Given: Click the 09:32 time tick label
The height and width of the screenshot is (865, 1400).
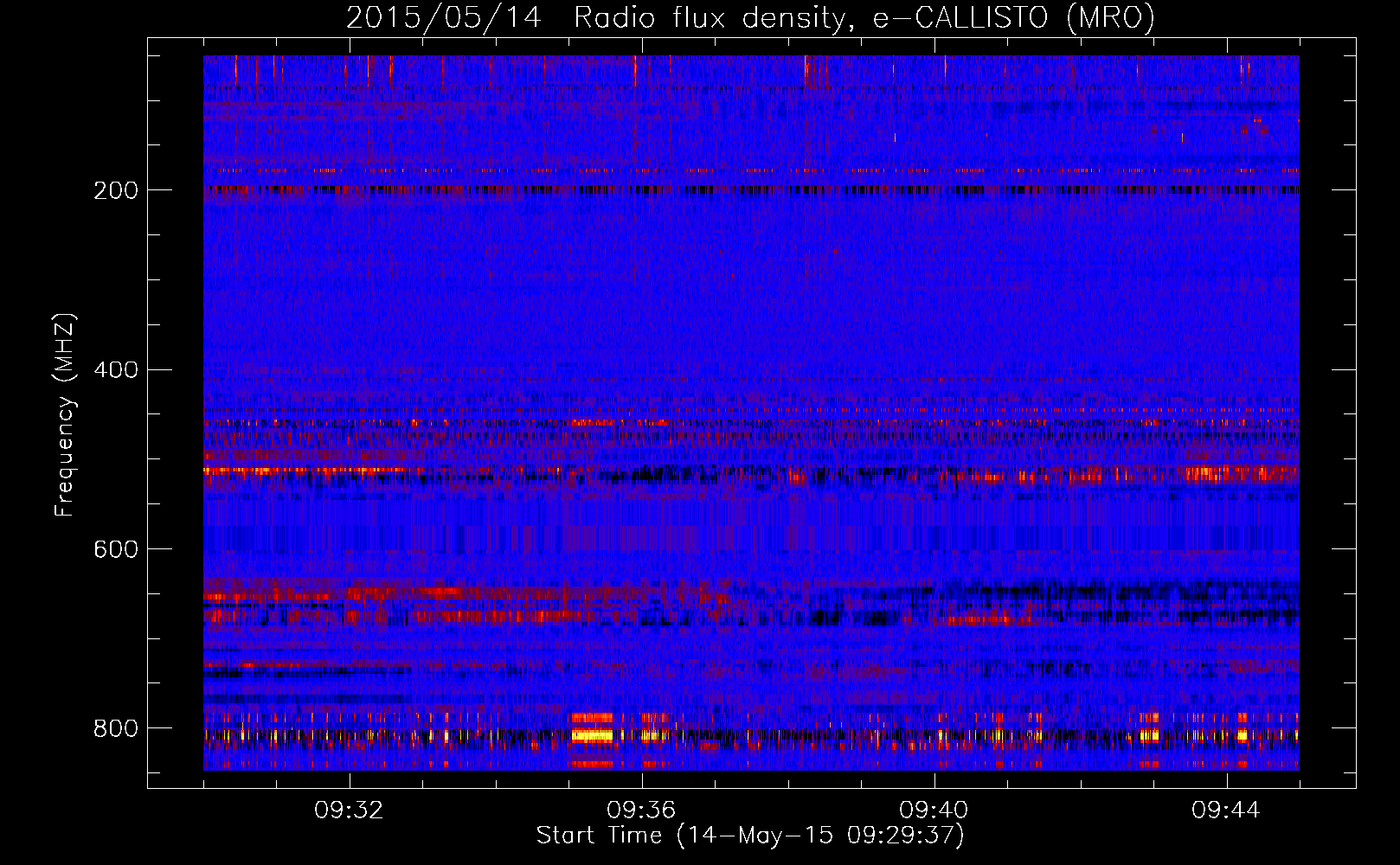Looking at the screenshot, I should point(349,810).
